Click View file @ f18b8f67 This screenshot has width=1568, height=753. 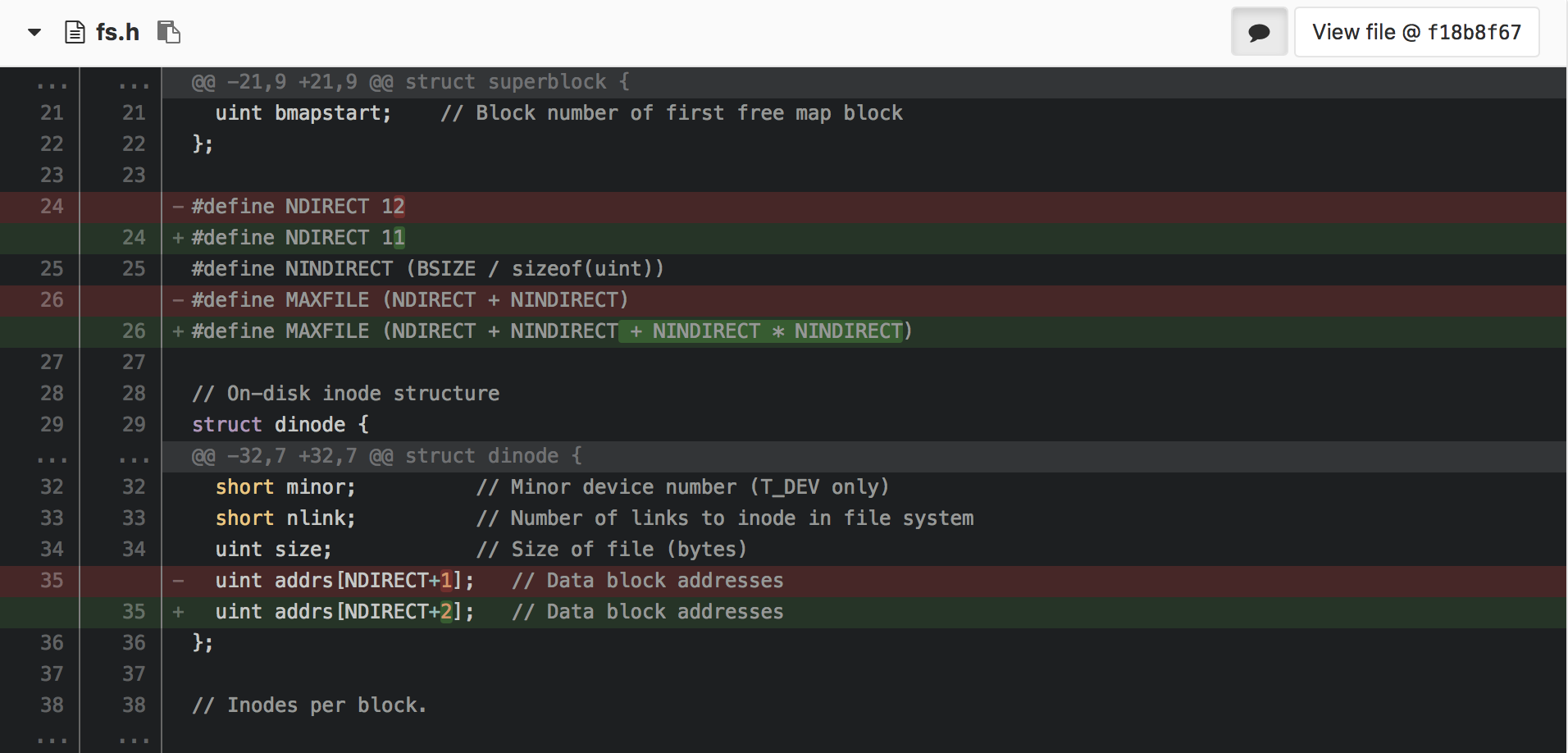(1416, 33)
